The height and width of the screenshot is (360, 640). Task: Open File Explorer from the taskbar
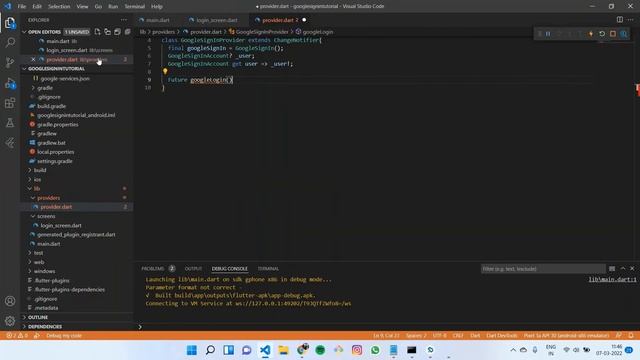coord(283,350)
